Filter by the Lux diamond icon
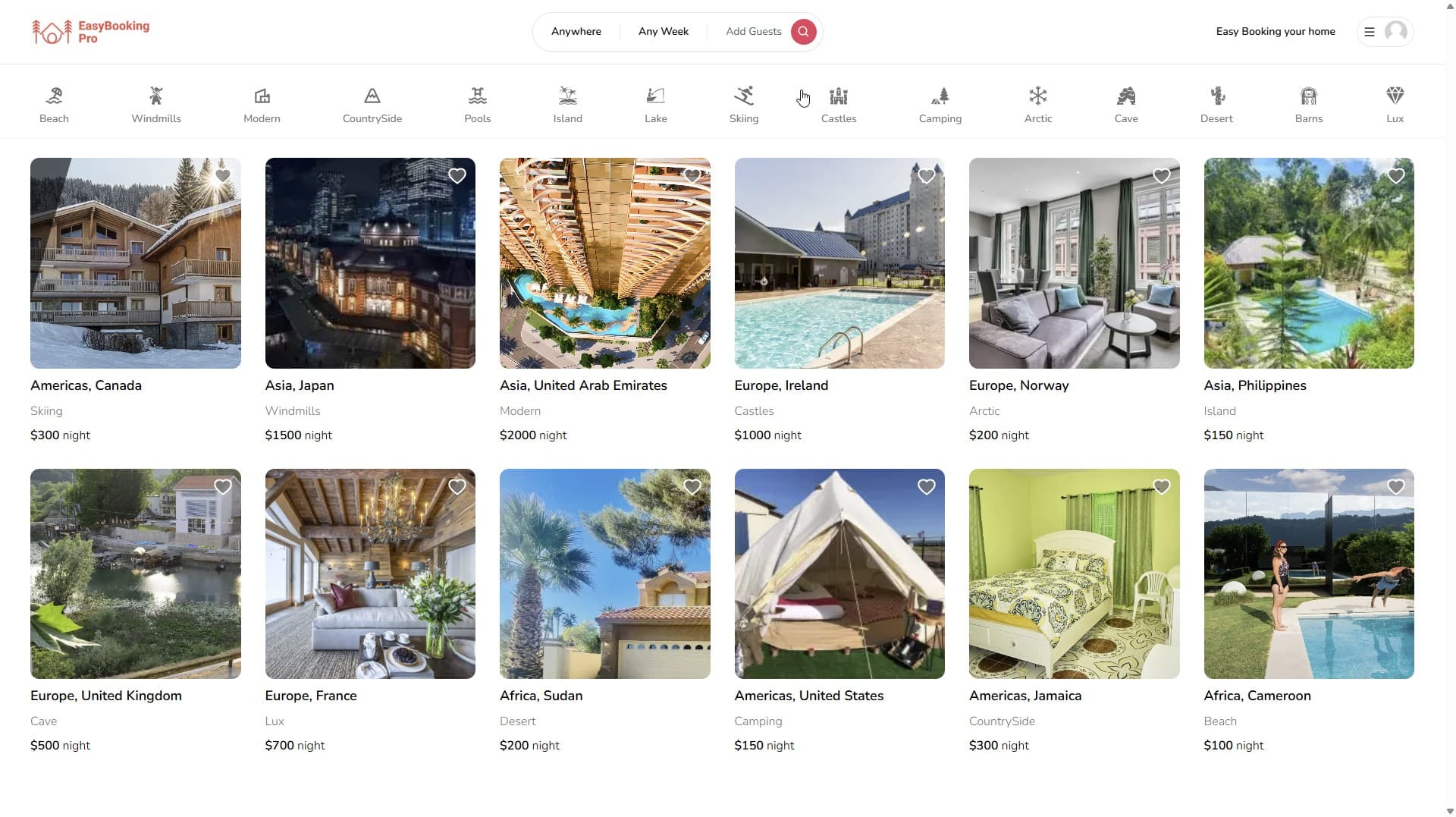Viewport: 1456px width, 817px height. (x=1395, y=96)
